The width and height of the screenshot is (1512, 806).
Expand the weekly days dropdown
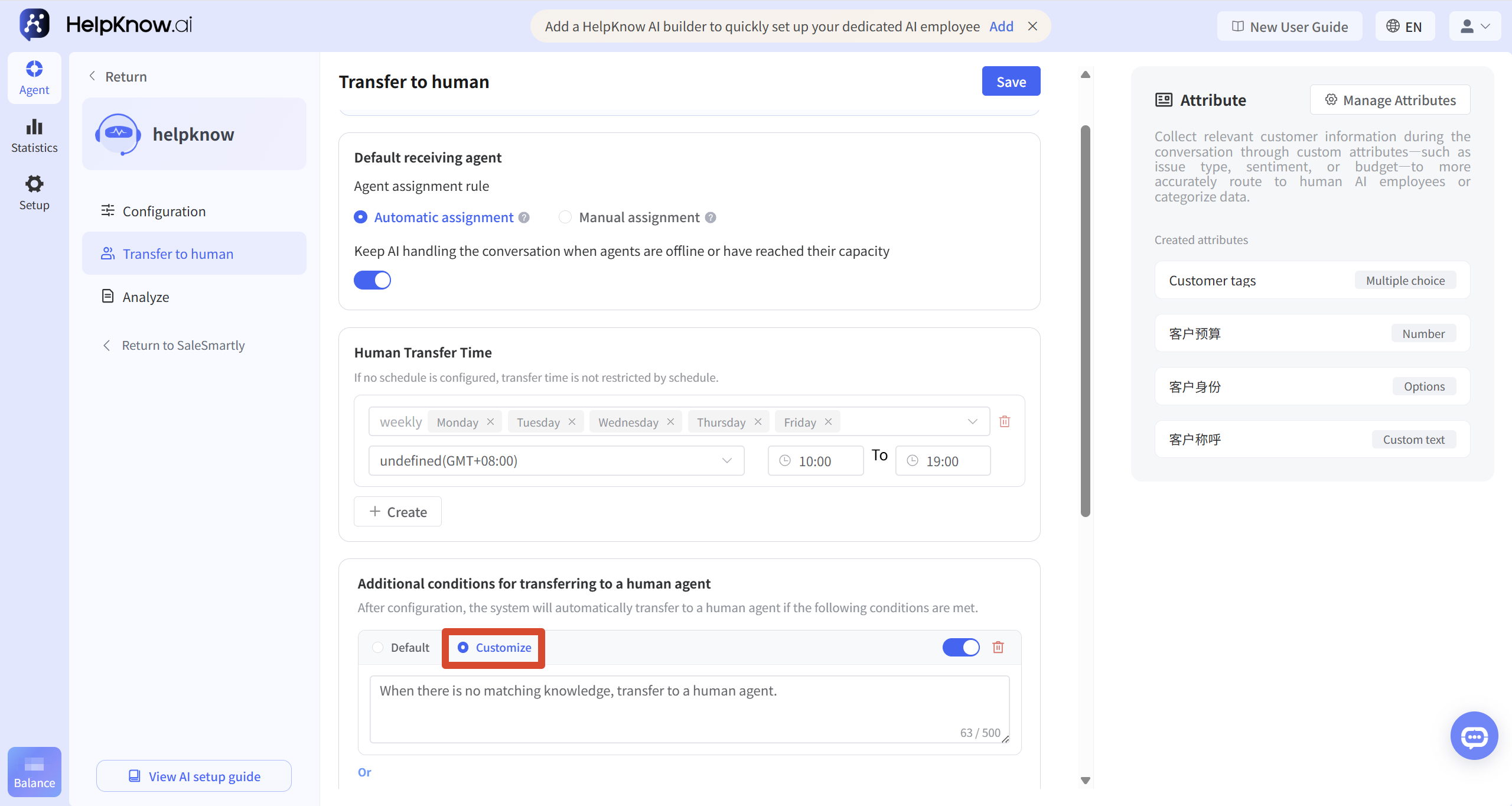coord(973,422)
